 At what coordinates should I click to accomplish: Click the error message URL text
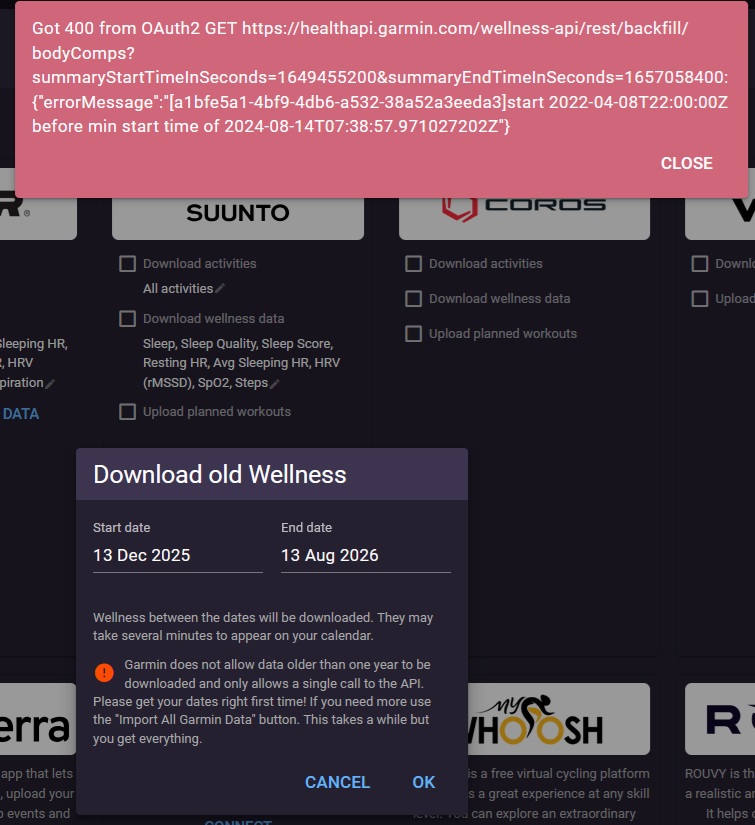point(380,53)
